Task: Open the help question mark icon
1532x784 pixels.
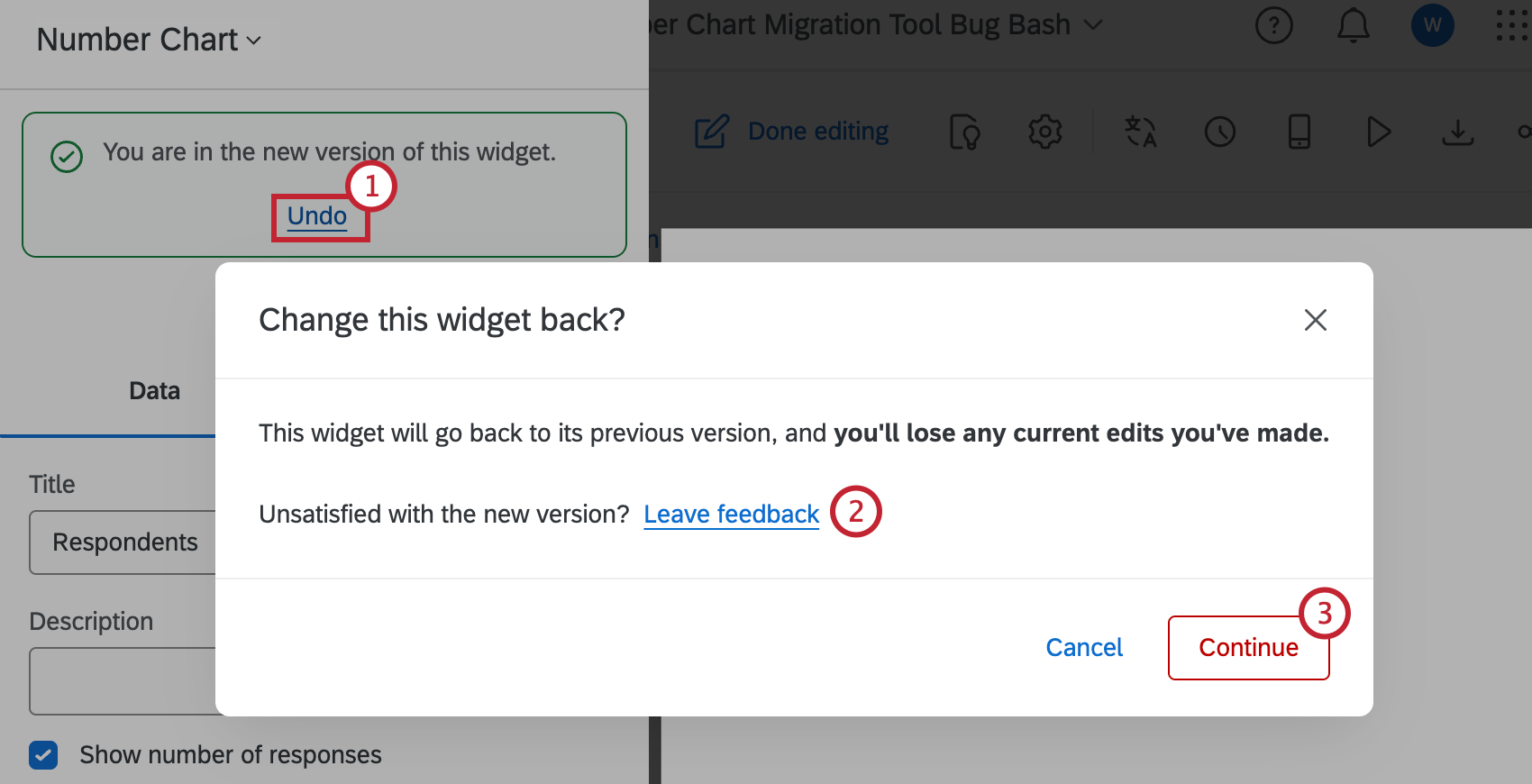Action: point(1273,25)
